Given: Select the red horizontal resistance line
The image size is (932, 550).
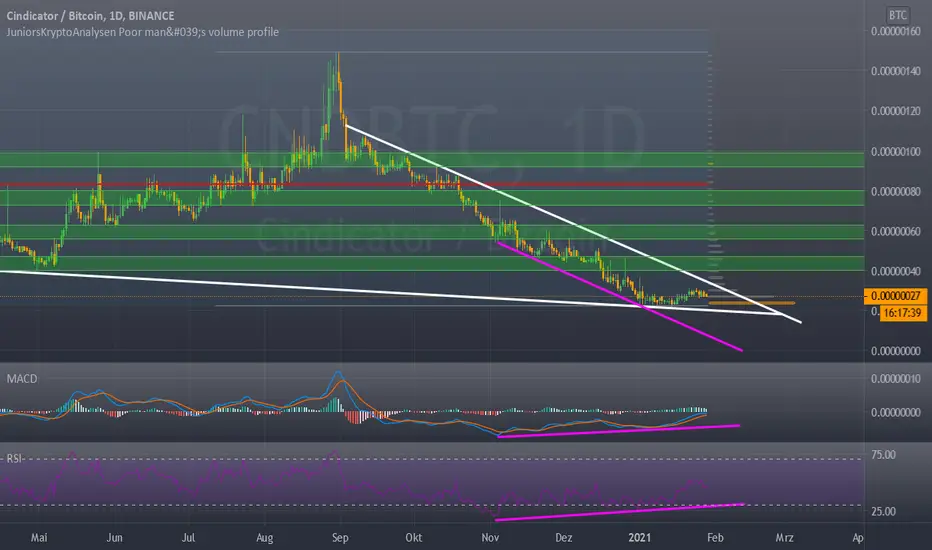Looking at the screenshot, I should click(354, 185).
